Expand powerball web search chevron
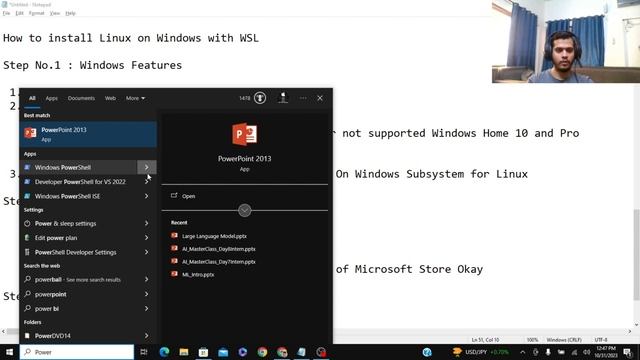The height and width of the screenshot is (360, 640). coord(147,280)
